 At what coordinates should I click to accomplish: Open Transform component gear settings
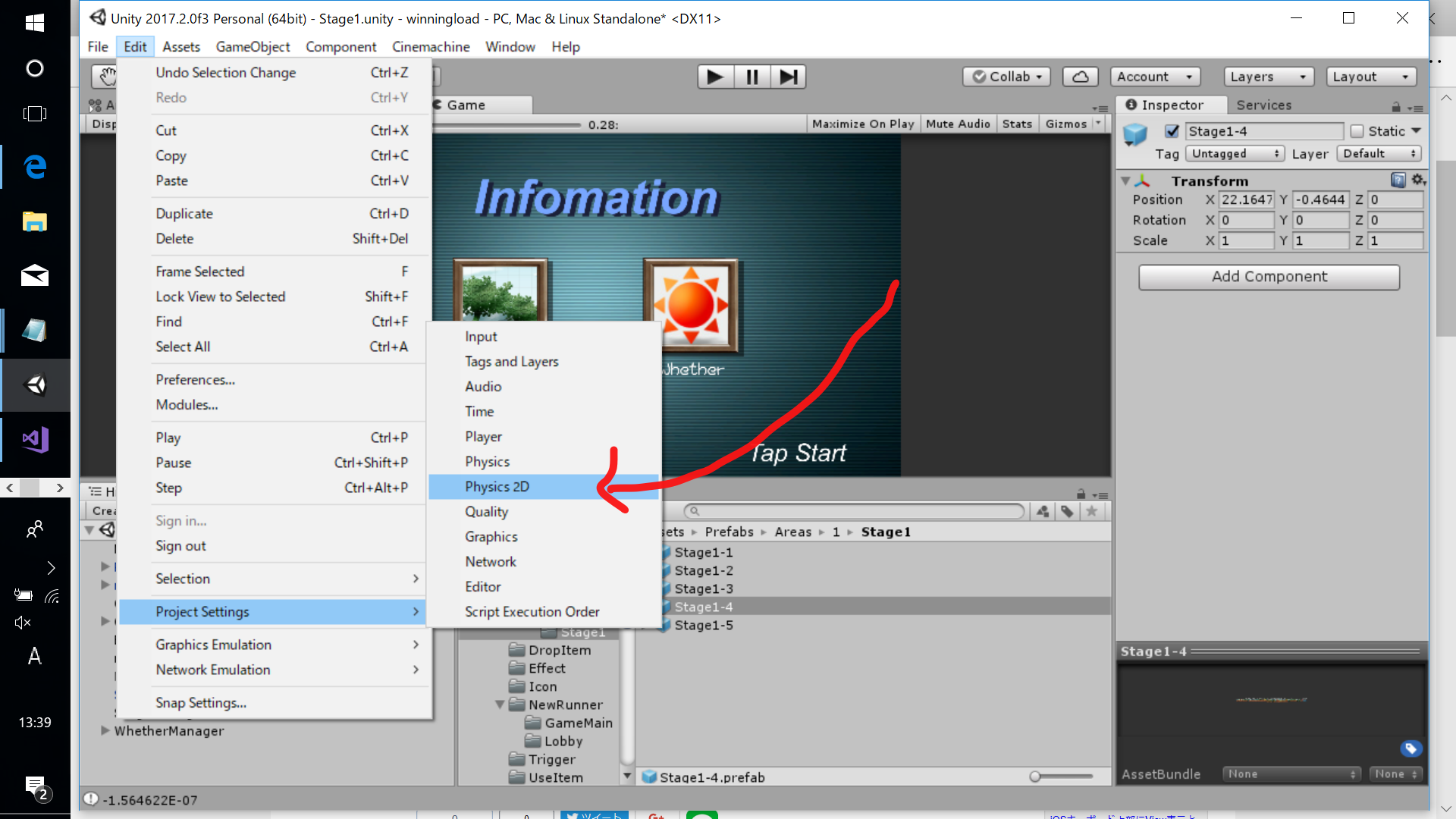click(x=1418, y=180)
